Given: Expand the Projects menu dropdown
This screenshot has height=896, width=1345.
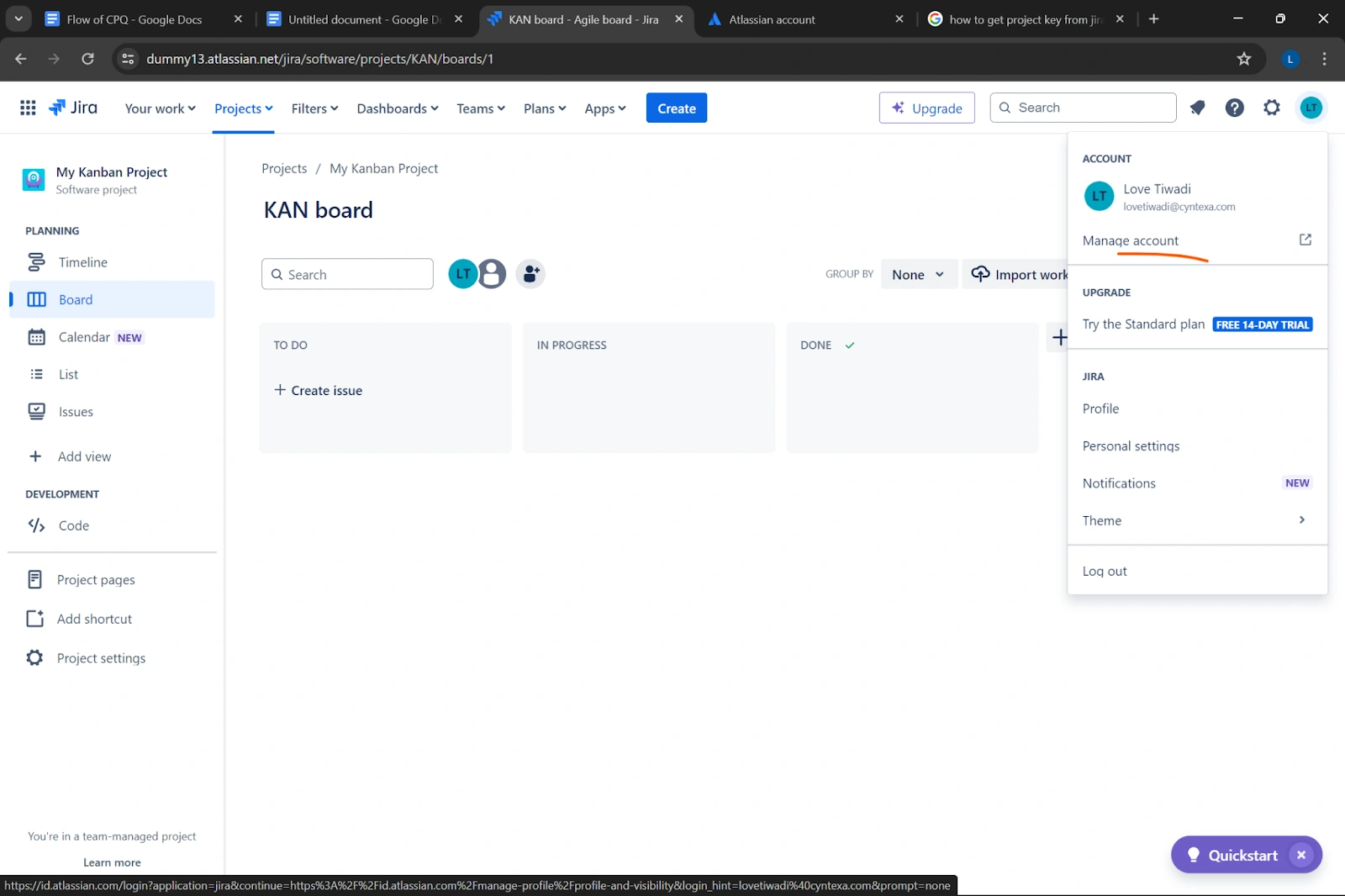Looking at the screenshot, I should click(x=243, y=108).
